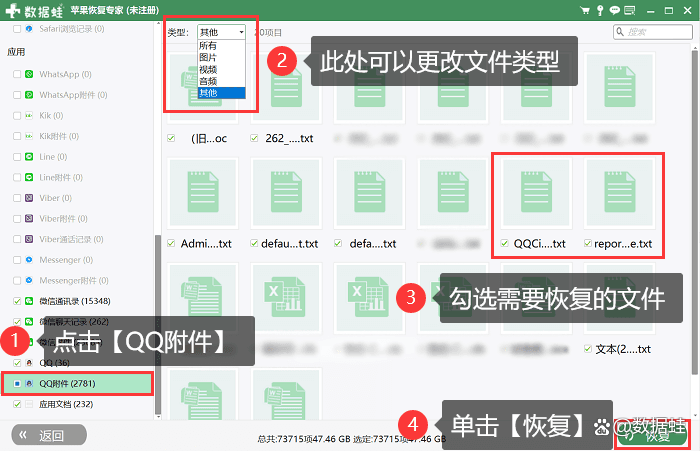This screenshot has height=451, width=700.
Task: Click the Messenger blue icon
Action: pyautogui.click(x=29, y=260)
